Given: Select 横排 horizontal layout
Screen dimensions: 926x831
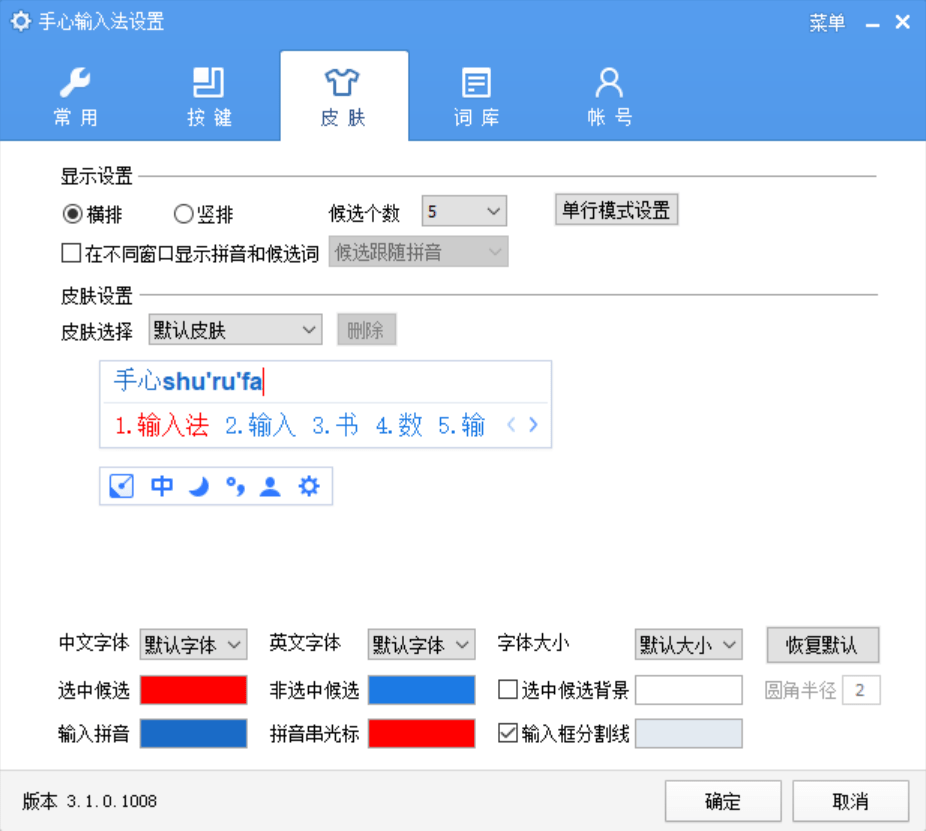Looking at the screenshot, I should tap(92, 214).
